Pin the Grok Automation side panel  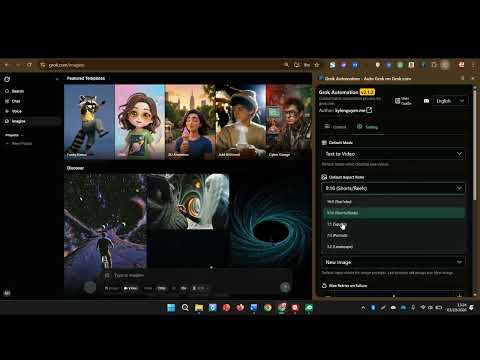click(x=462, y=78)
